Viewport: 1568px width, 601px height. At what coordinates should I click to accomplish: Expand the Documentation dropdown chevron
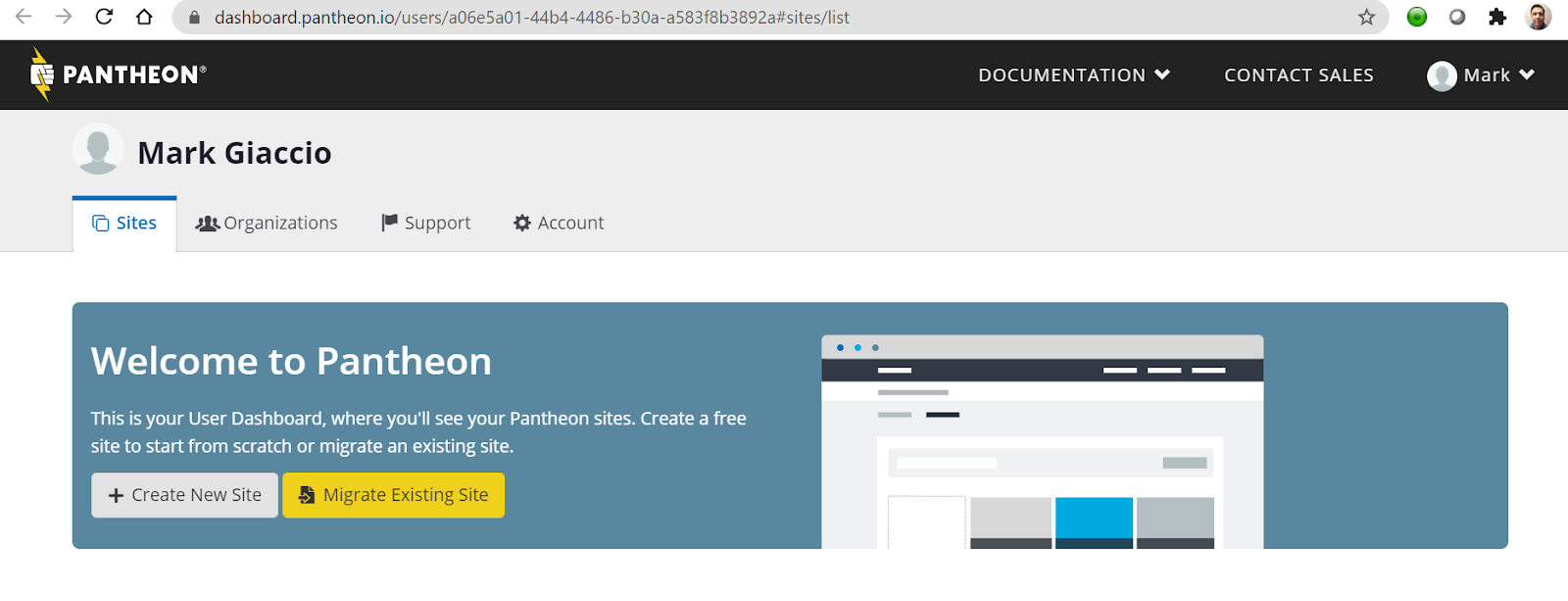coord(1162,75)
